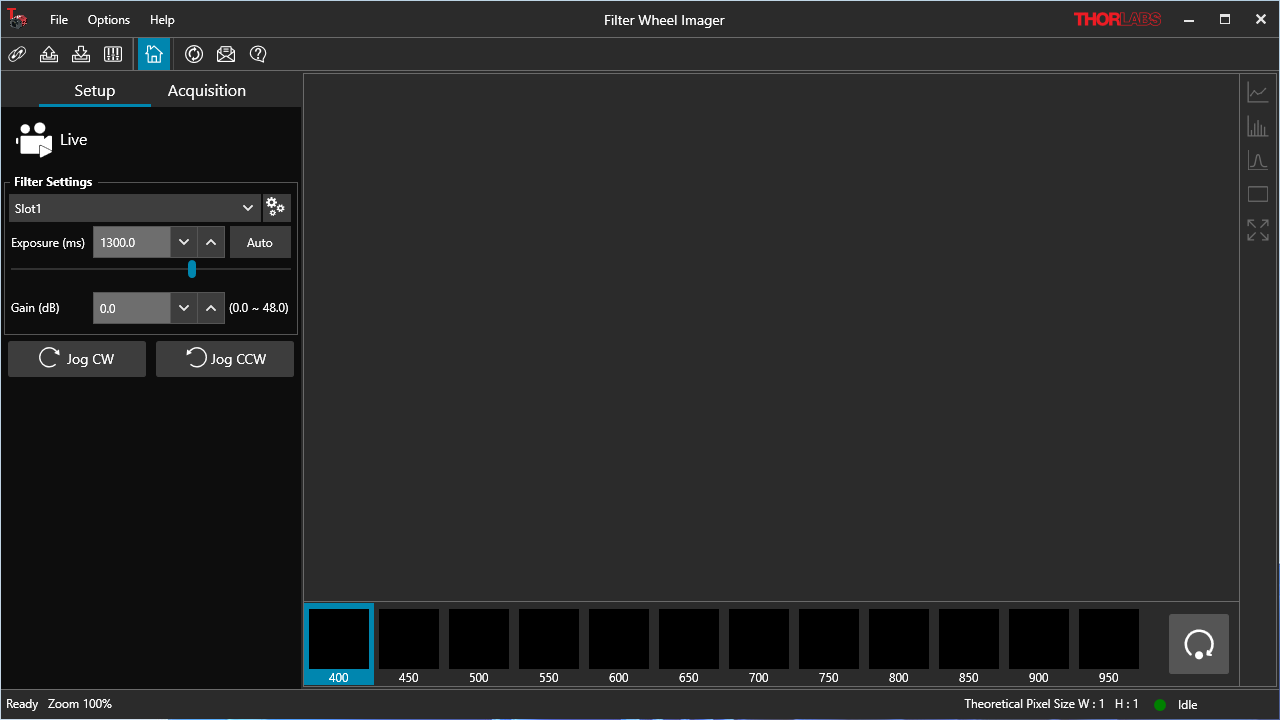Switch to the Acquisition tab
The height and width of the screenshot is (720, 1280).
click(206, 90)
